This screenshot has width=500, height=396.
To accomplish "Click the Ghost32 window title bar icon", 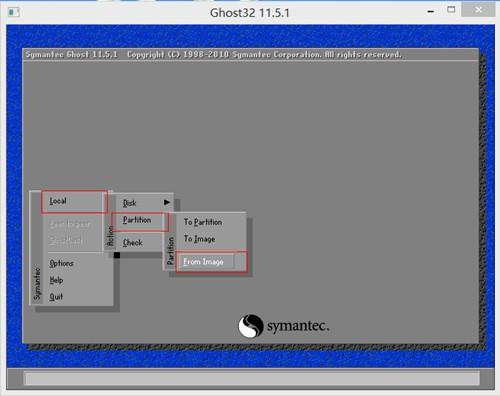I will [x=14, y=12].
